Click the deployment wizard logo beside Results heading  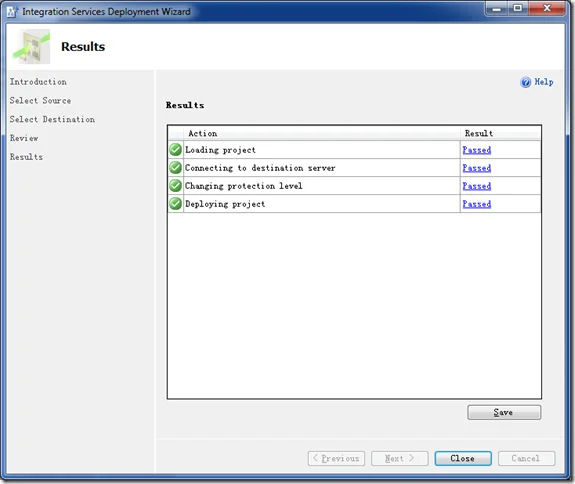pos(32,47)
